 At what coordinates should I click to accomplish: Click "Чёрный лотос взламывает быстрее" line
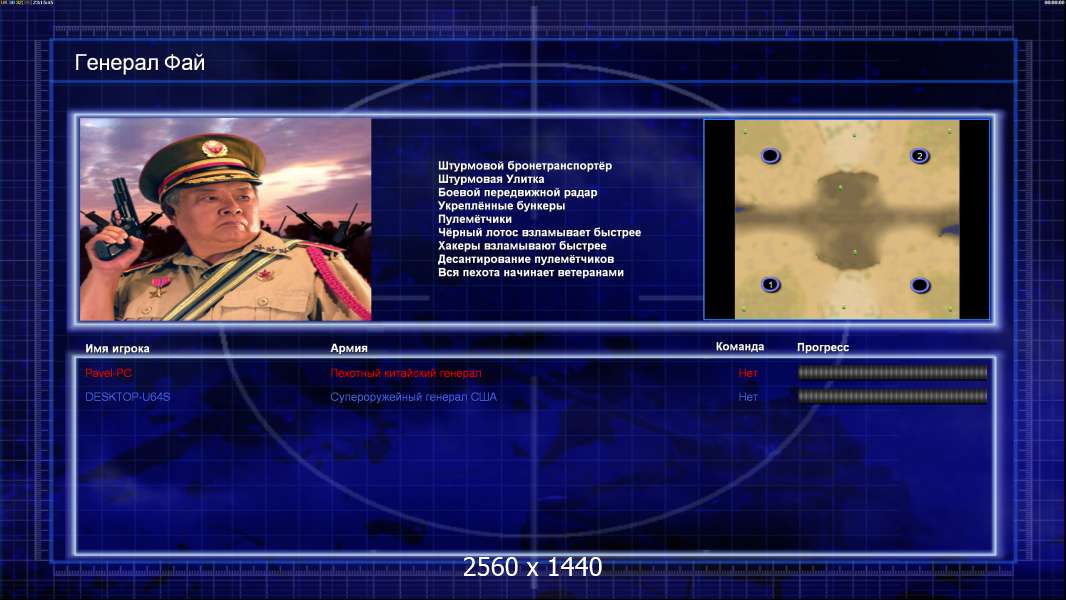pos(539,232)
